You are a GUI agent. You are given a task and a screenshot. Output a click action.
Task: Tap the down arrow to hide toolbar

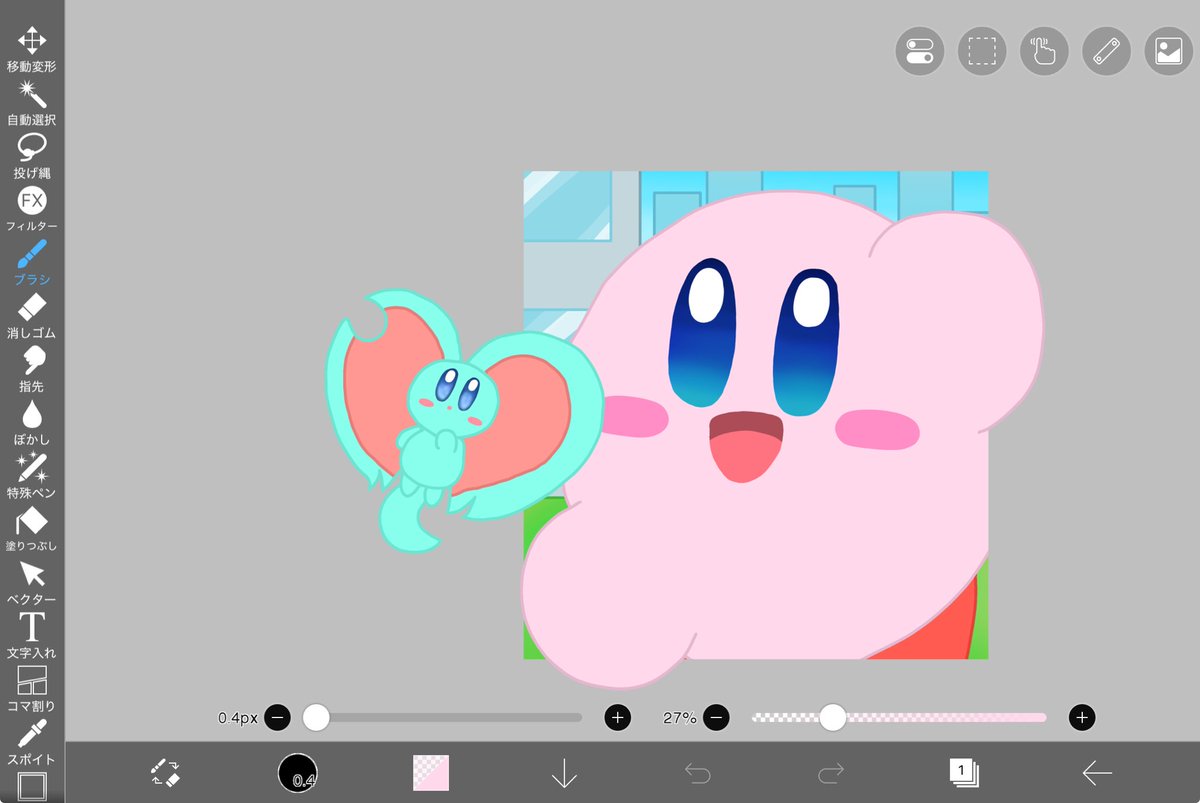click(x=565, y=772)
